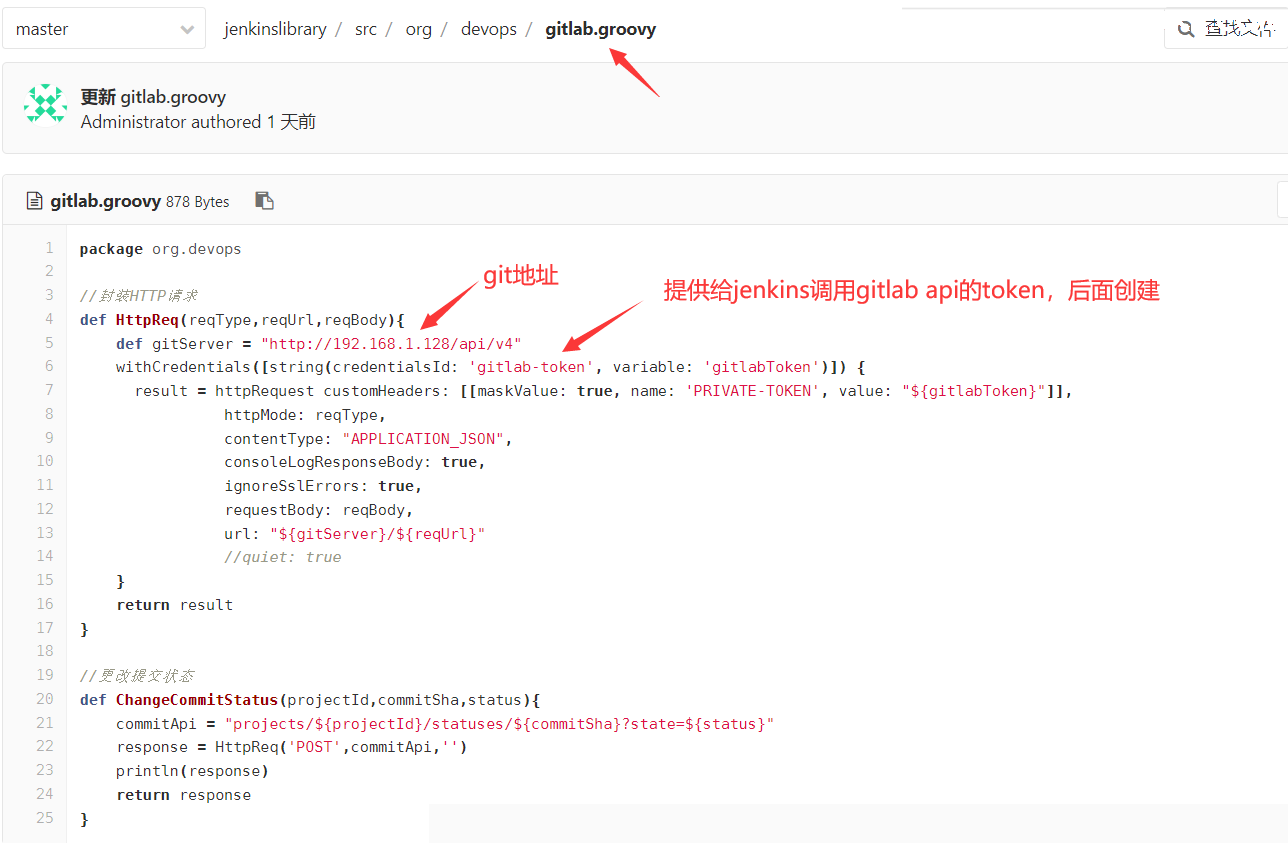Click the gitlab.groovy breadcrumb
This screenshot has height=843, width=1288.
point(601,29)
